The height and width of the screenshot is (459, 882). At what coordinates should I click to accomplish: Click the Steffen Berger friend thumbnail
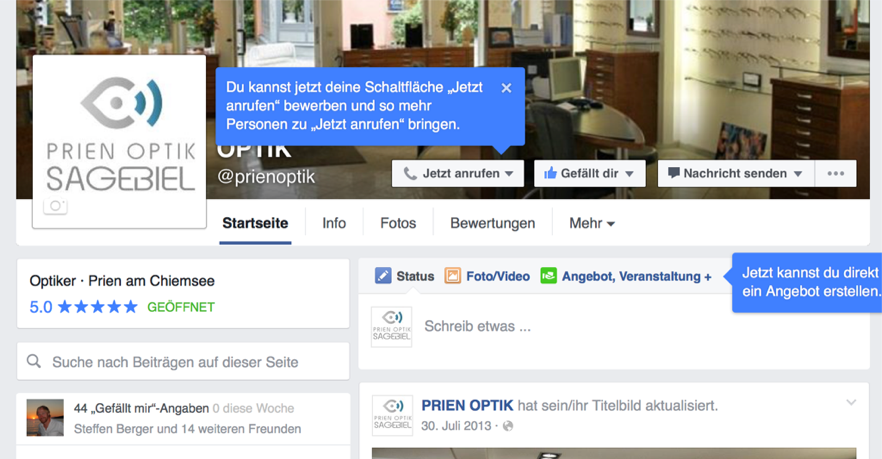(45, 418)
